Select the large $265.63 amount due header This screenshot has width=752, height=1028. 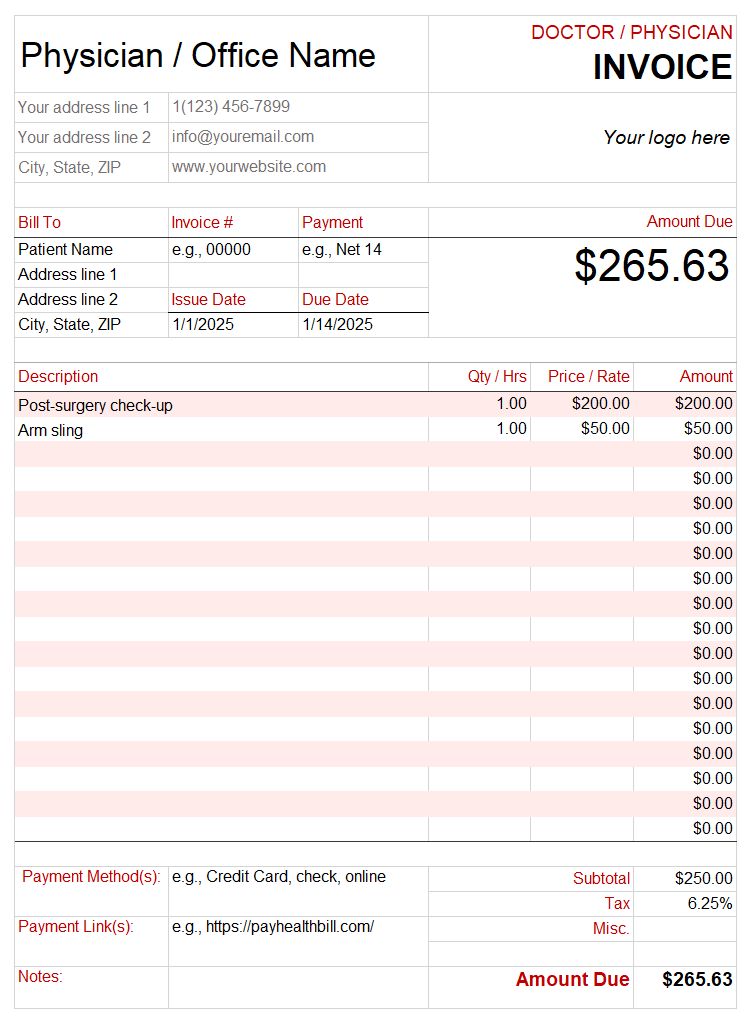(x=652, y=266)
